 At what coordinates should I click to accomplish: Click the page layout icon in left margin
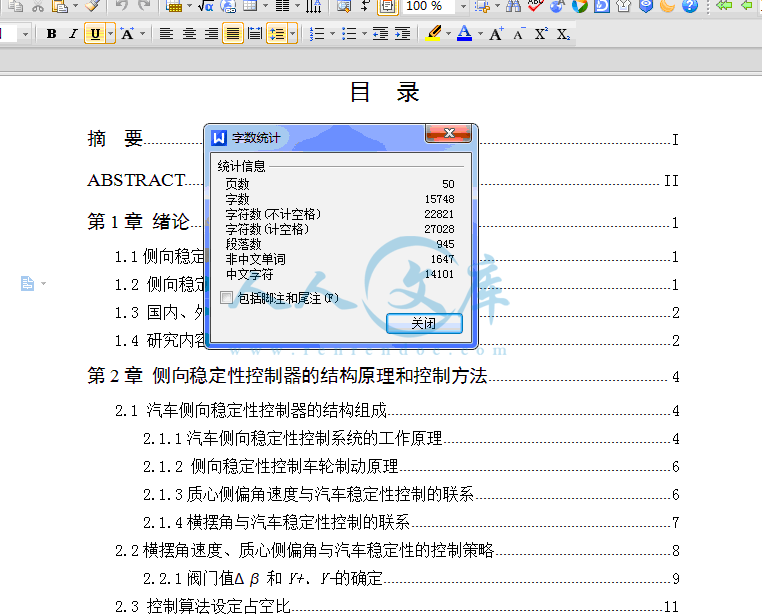point(27,283)
